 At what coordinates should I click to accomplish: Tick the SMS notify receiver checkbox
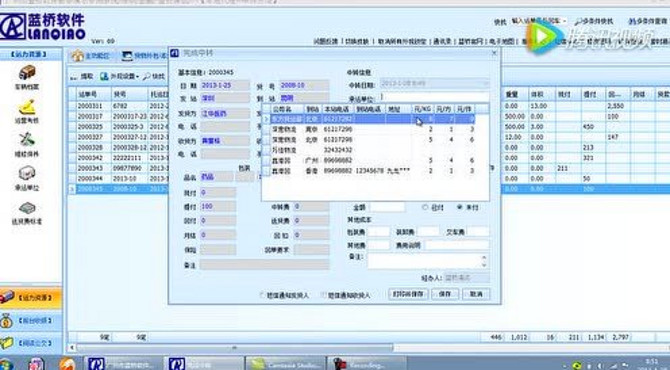click(323, 295)
